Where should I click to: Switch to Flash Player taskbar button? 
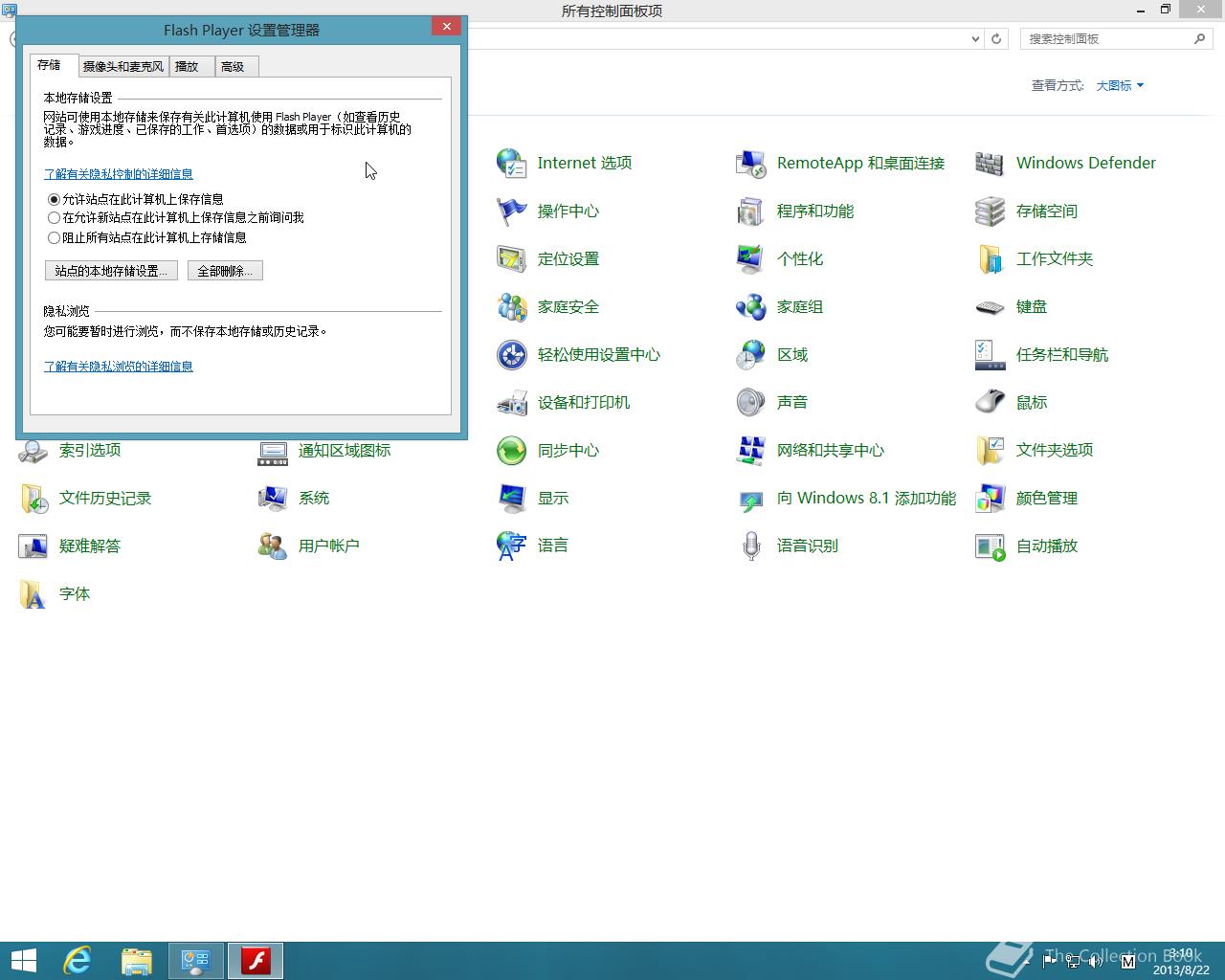click(256, 961)
